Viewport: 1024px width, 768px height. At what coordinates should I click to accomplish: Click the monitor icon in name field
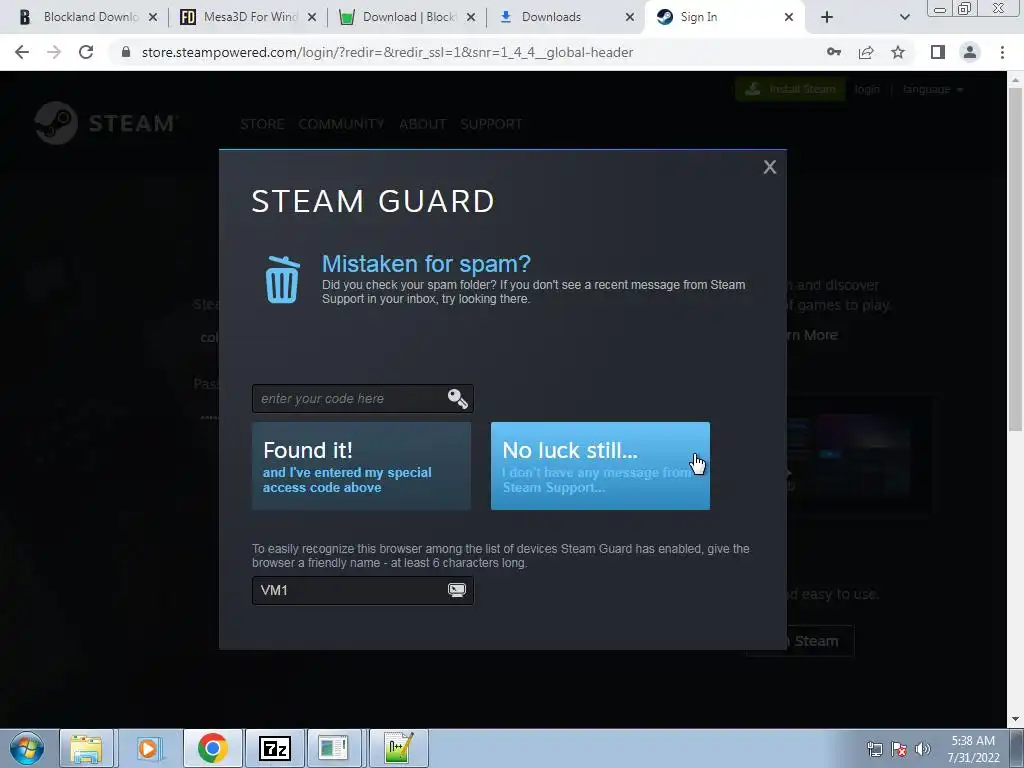click(457, 590)
